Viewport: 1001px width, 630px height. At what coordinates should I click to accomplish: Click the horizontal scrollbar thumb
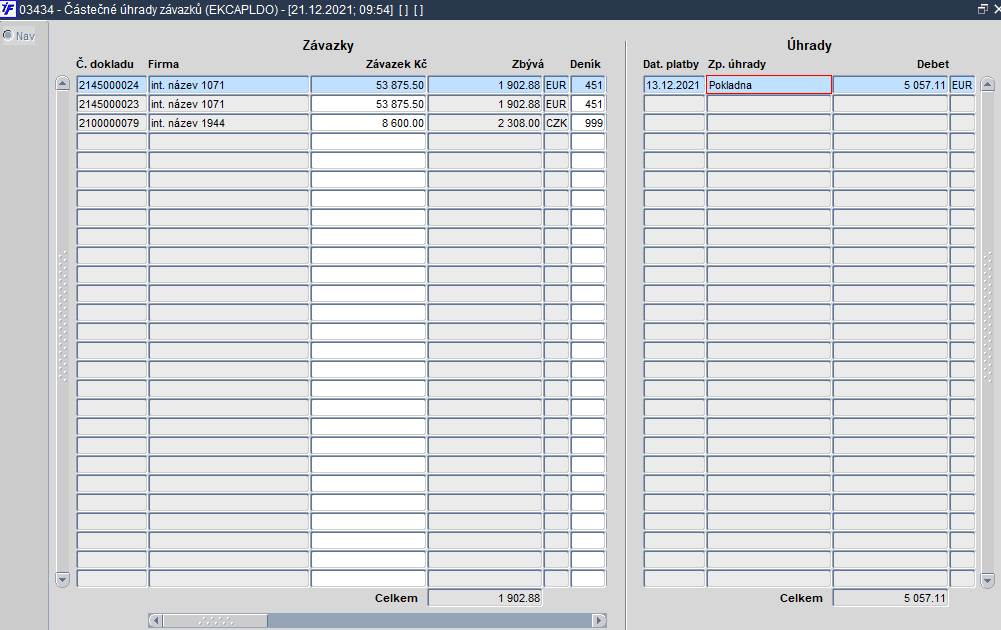215,620
